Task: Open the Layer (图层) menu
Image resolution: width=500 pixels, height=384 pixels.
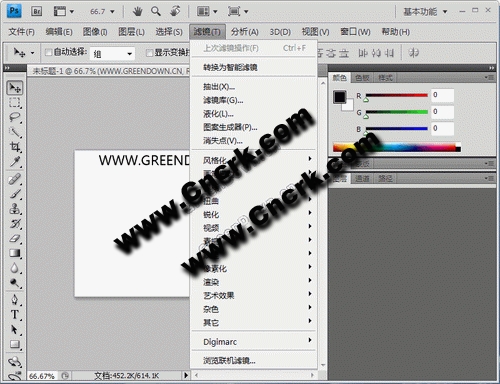Action: (131, 32)
